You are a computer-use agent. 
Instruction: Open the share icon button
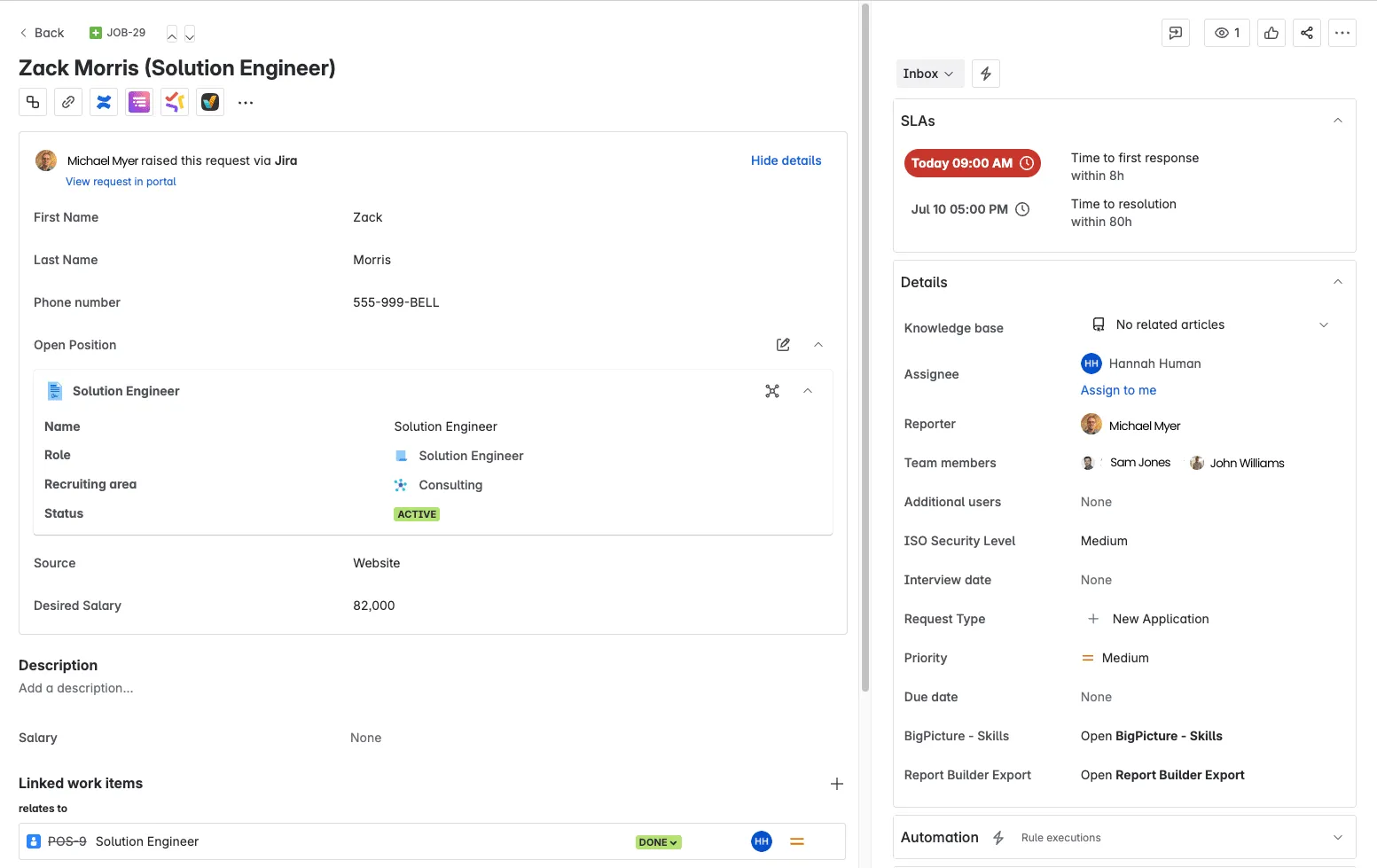coord(1306,33)
